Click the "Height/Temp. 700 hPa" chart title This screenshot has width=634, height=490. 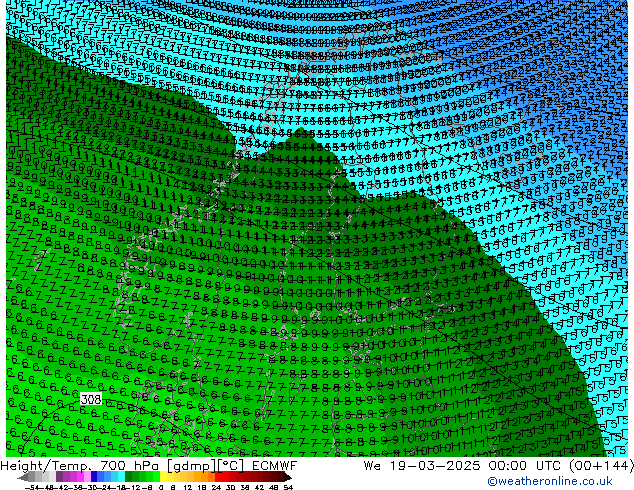pyautogui.click(x=80, y=466)
